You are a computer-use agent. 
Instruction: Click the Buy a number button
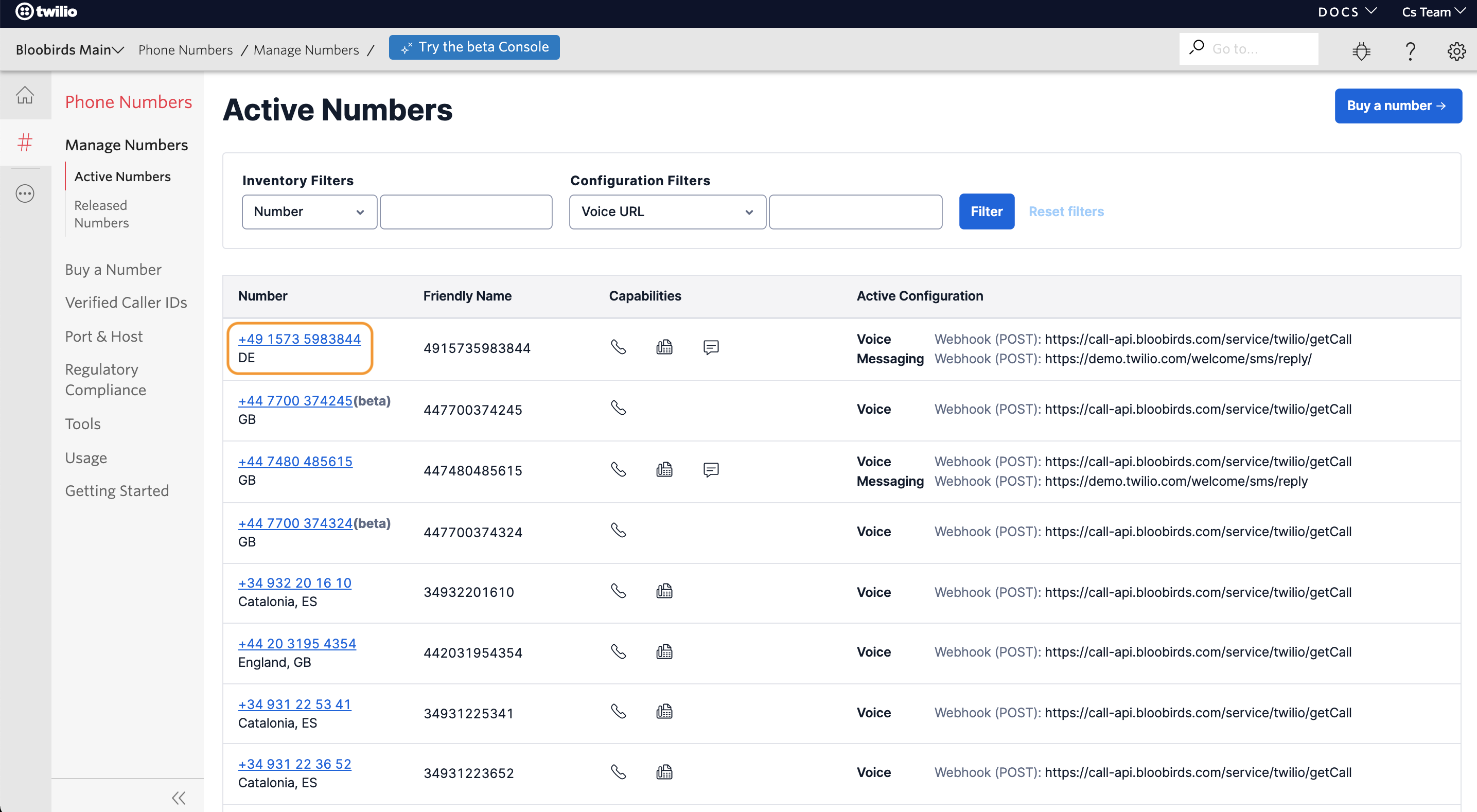pos(1397,105)
